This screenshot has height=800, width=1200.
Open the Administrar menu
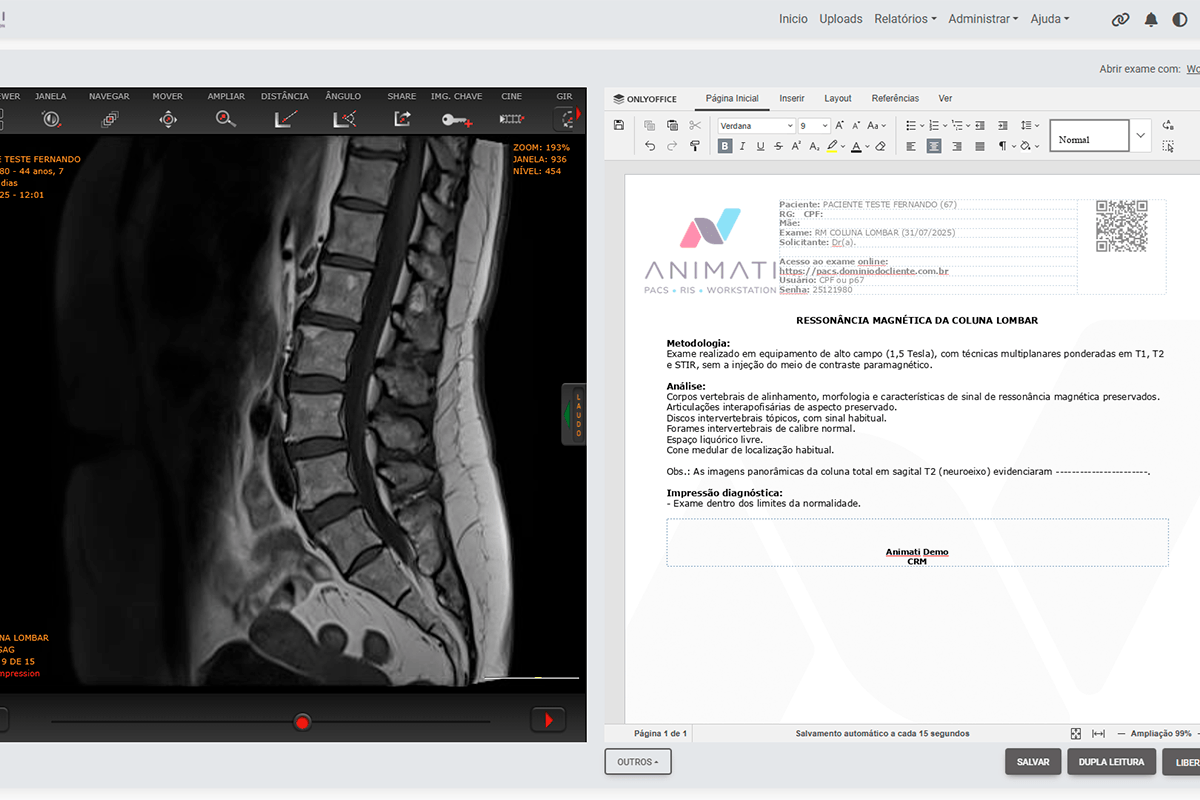tap(983, 19)
